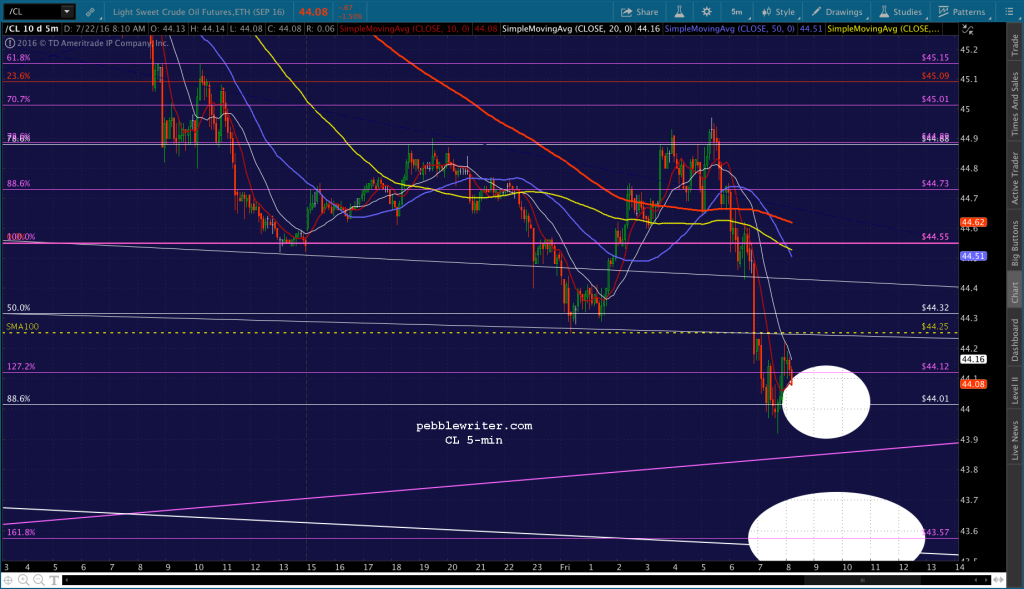Click the 23.6% Fibonacci level label
Screen dimensions: 1024x589
coord(18,76)
